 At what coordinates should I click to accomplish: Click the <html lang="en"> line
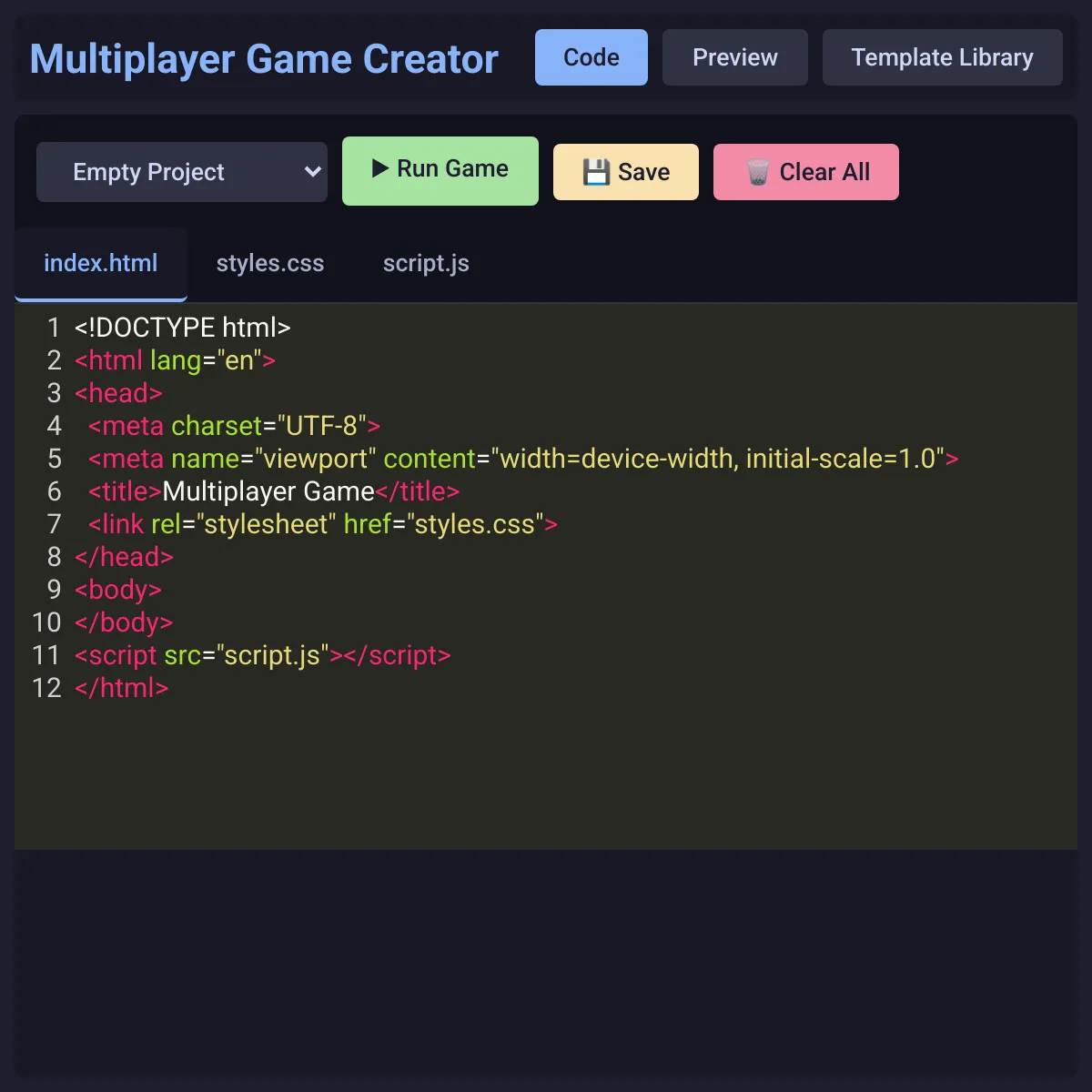click(x=175, y=360)
